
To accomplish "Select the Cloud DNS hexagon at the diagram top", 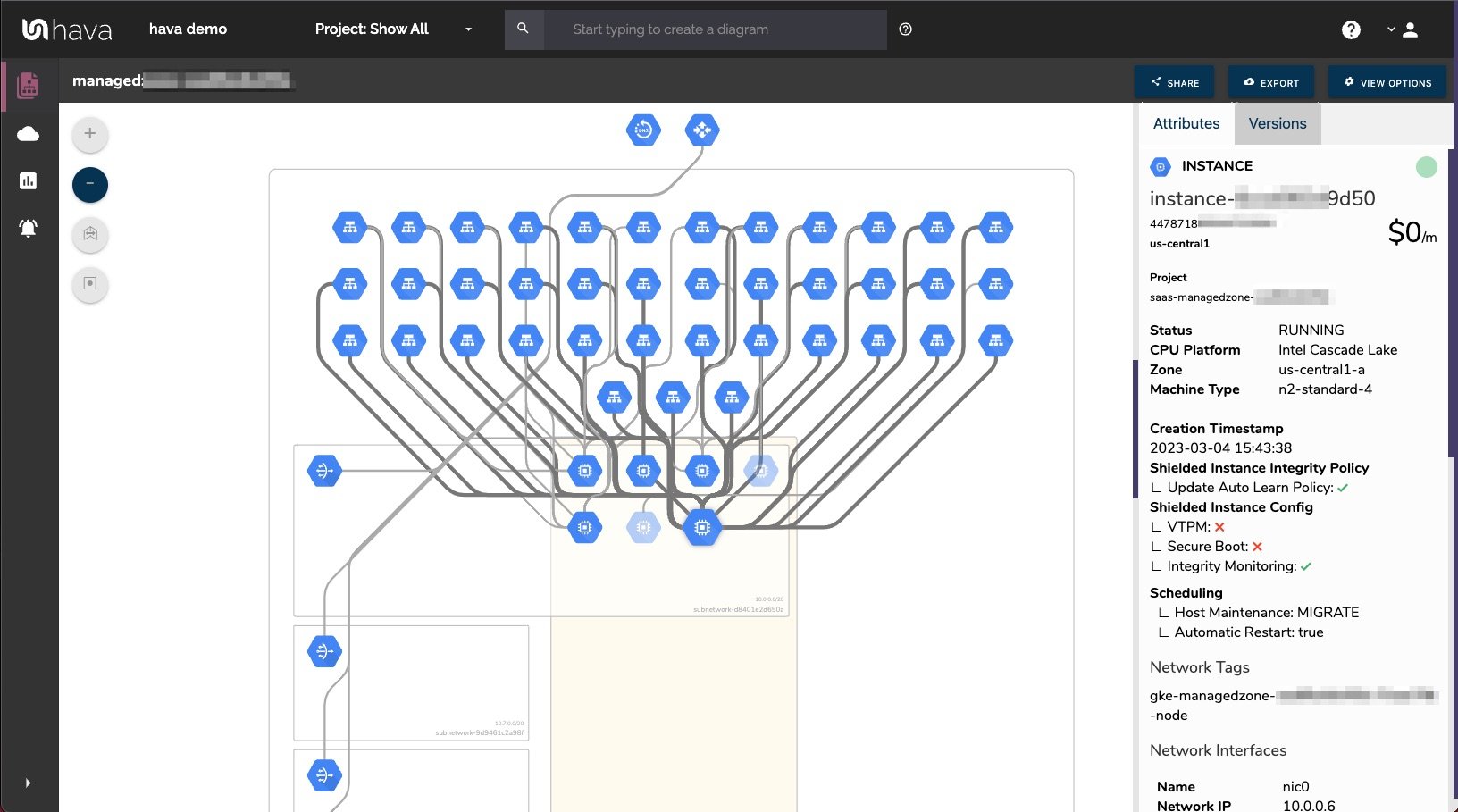I will click(643, 130).
